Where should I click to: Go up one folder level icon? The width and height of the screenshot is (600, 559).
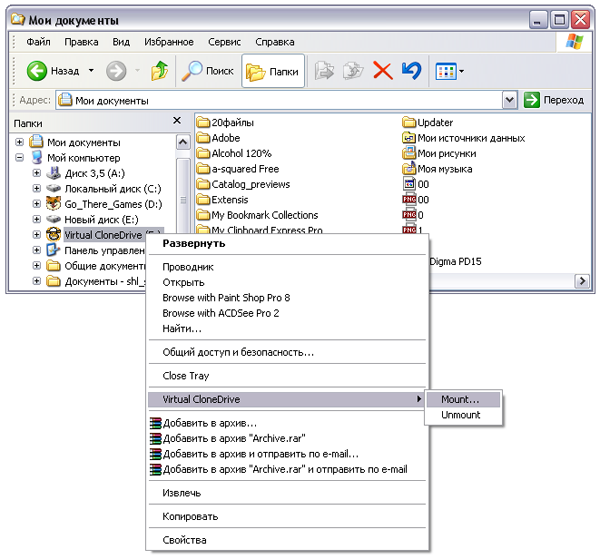coord(160,71)
